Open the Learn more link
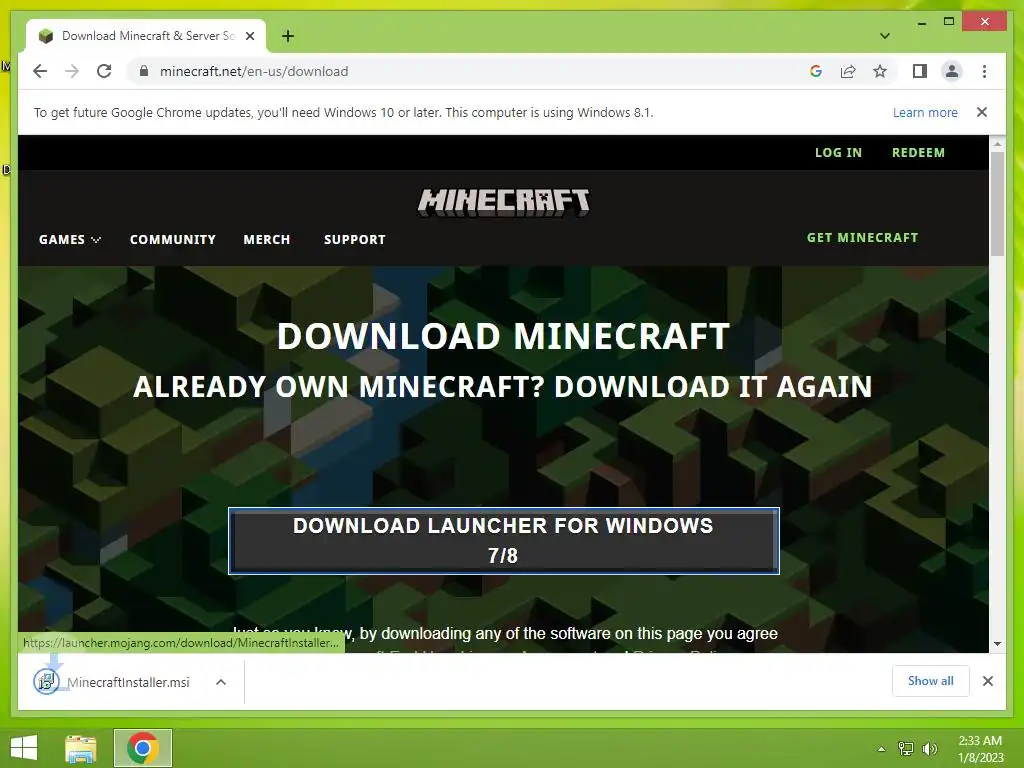Screen dimensions: 1024x768 925,112
